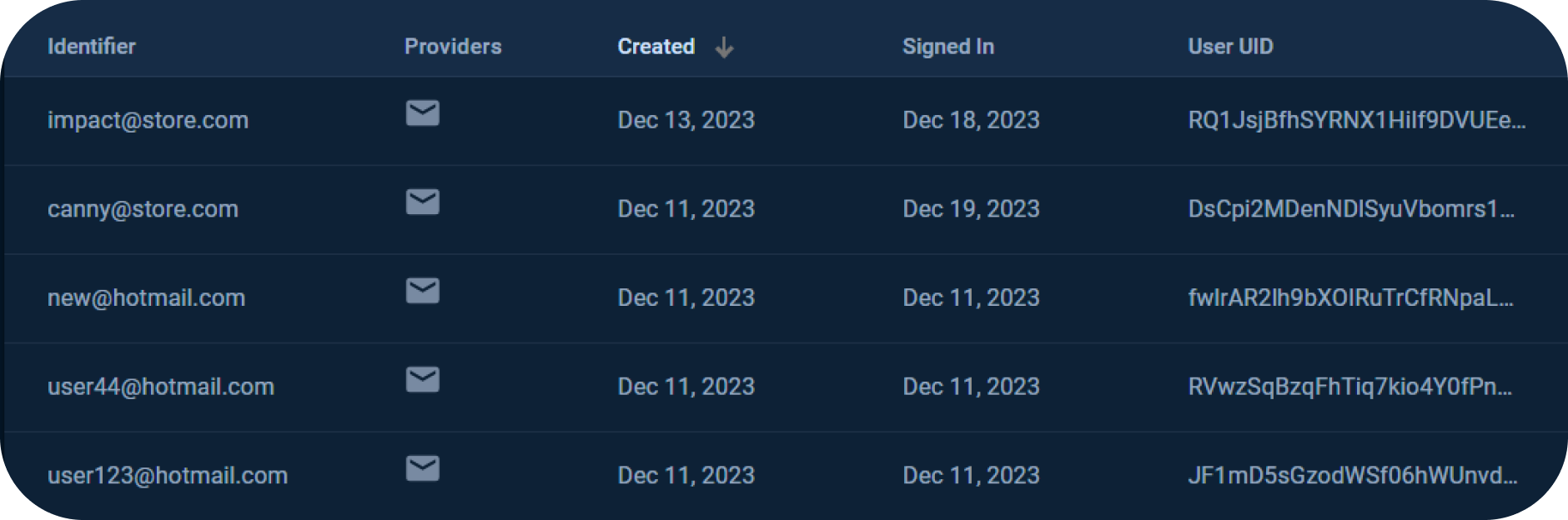Click the Identifier column header
Screen dimensions: 1568x520
click(x=92, y=47)
